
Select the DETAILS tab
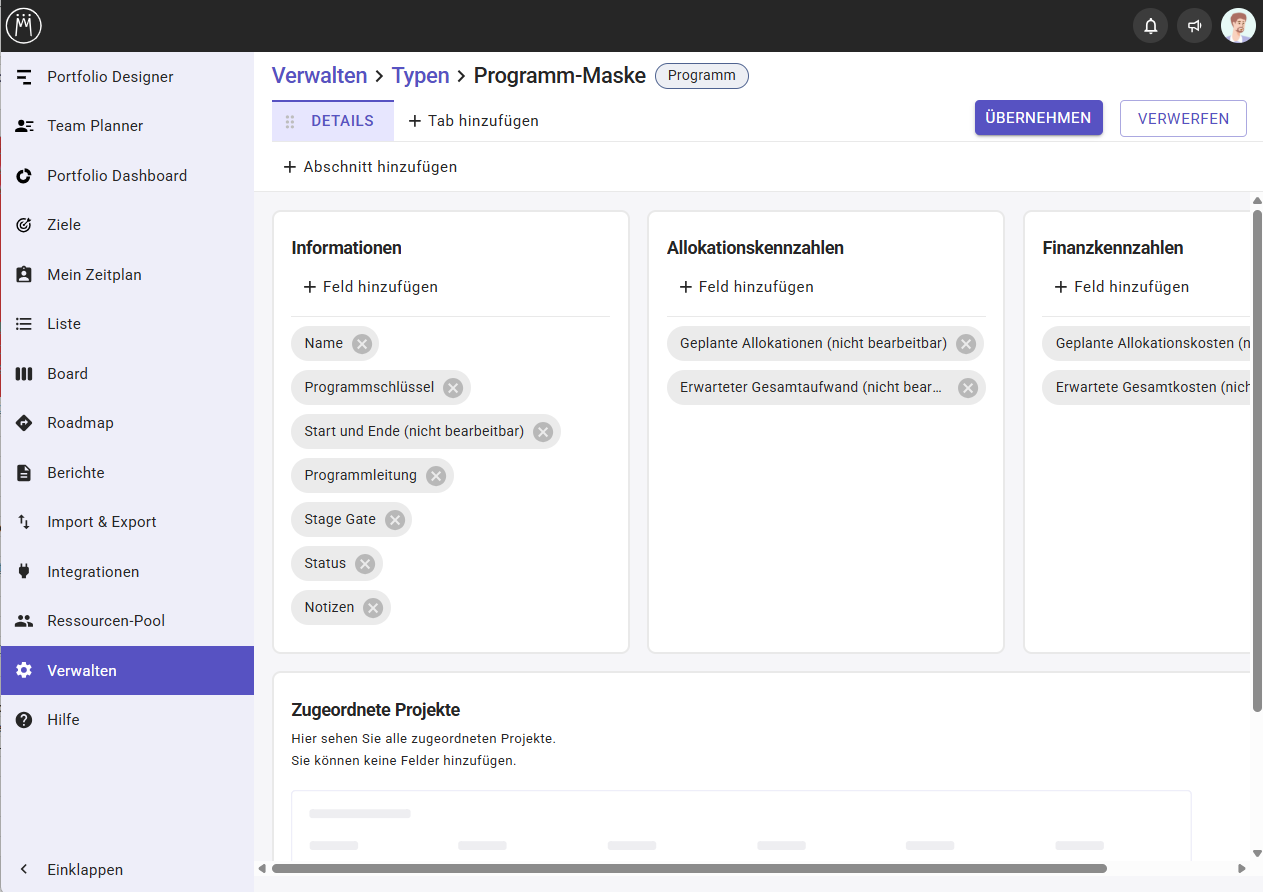click(x=342, y=121)
